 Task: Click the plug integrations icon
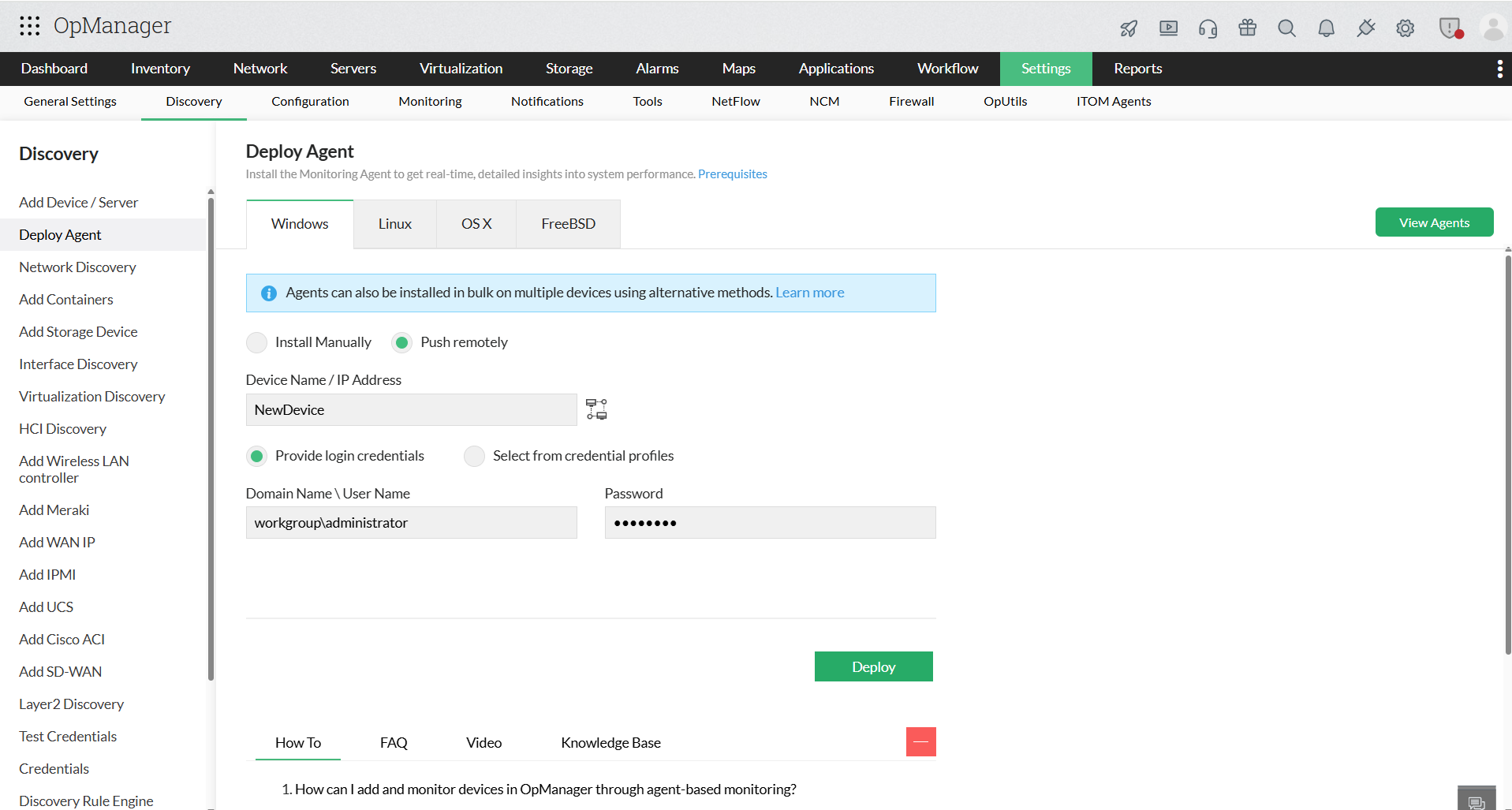pyautogui.click(x=1365, y=28)
